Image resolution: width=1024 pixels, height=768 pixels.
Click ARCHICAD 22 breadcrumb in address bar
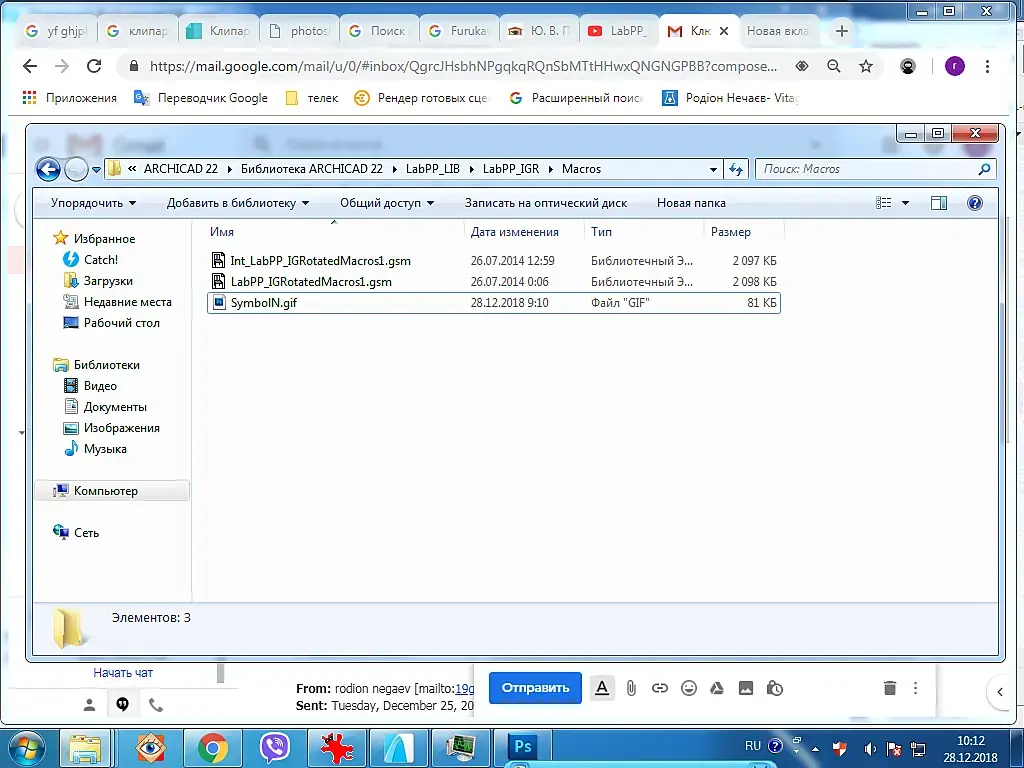coord(181,169)
